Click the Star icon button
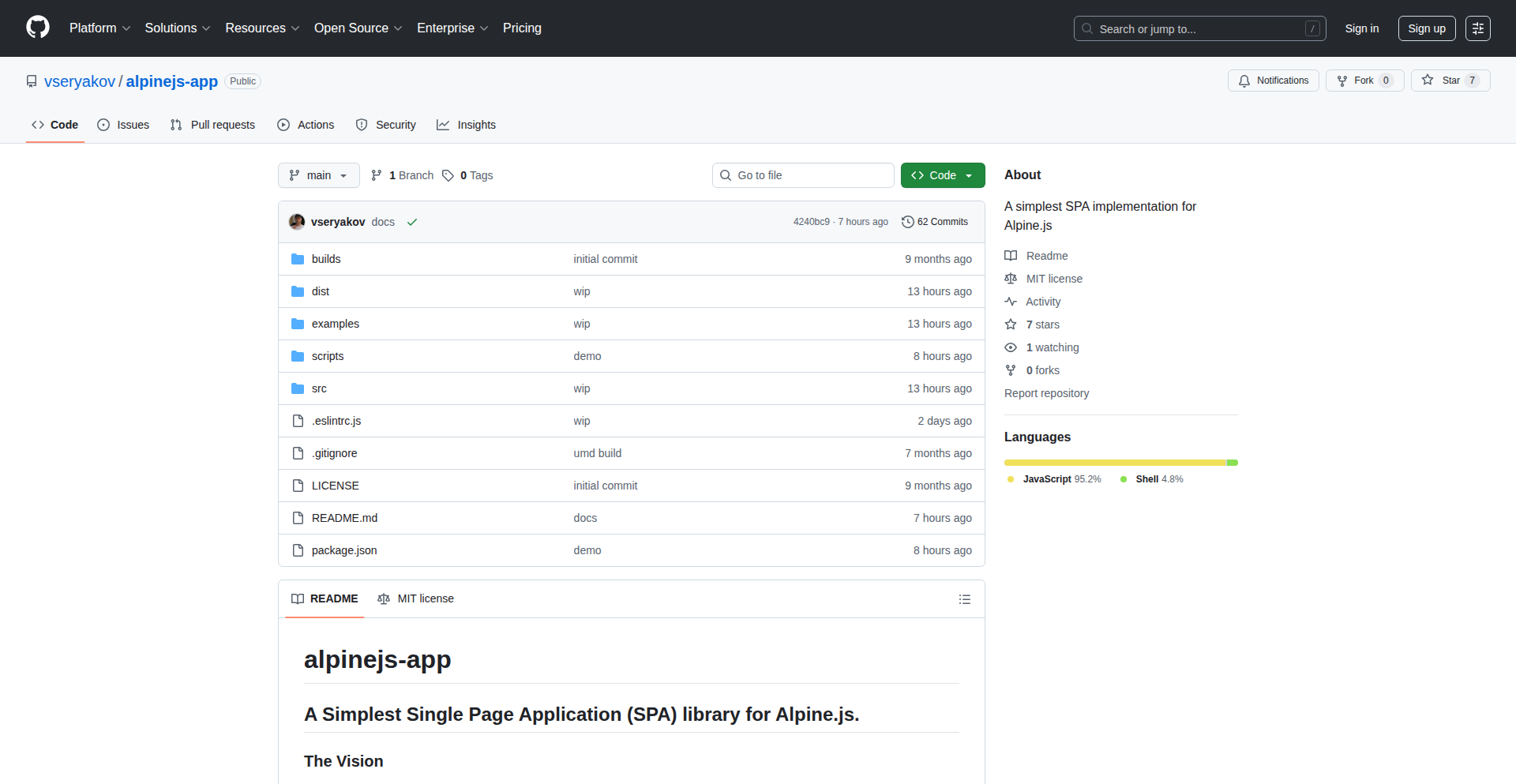Image resolution: width=1516 pixels, height=784 pixels. [x=1428, y=80]
